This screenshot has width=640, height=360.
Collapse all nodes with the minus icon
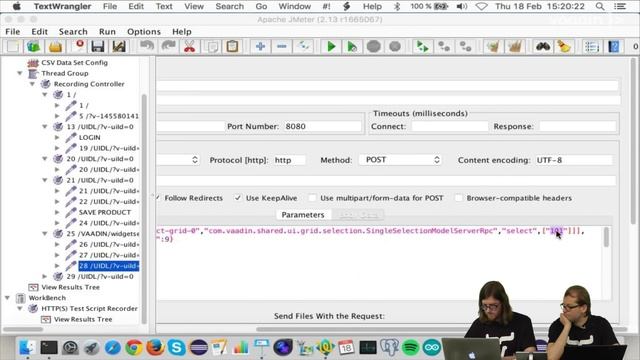click(x=282, y=47)
